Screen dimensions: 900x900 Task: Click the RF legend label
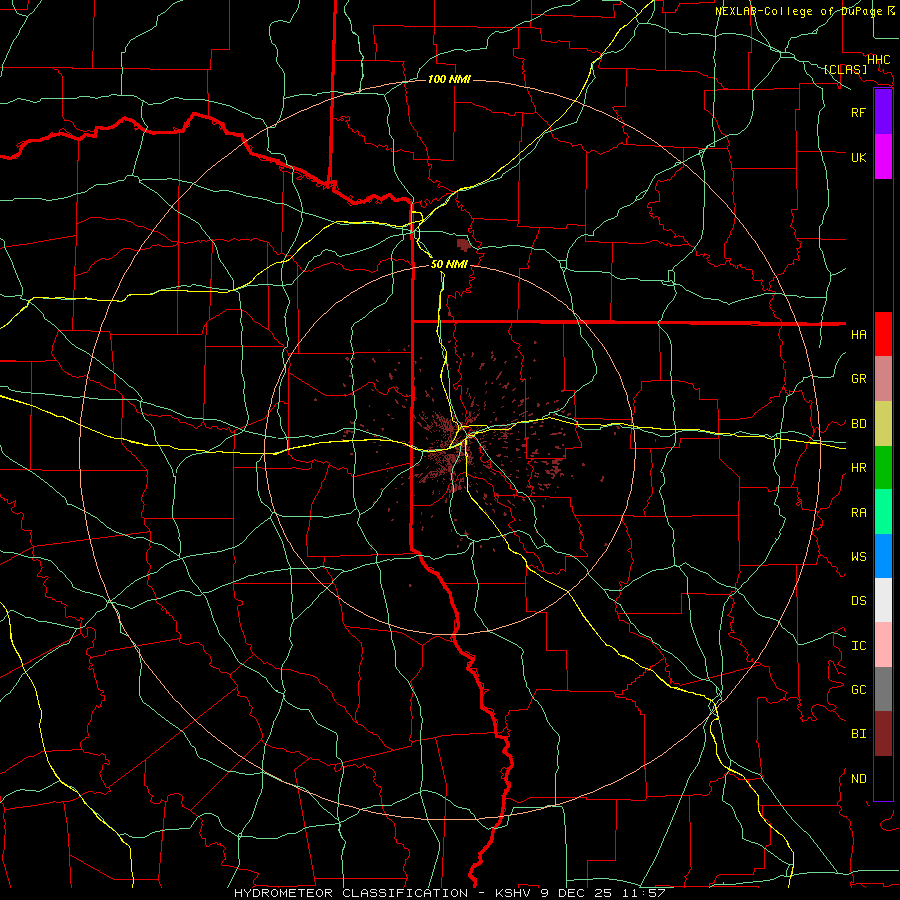click(x=858, y=112)
